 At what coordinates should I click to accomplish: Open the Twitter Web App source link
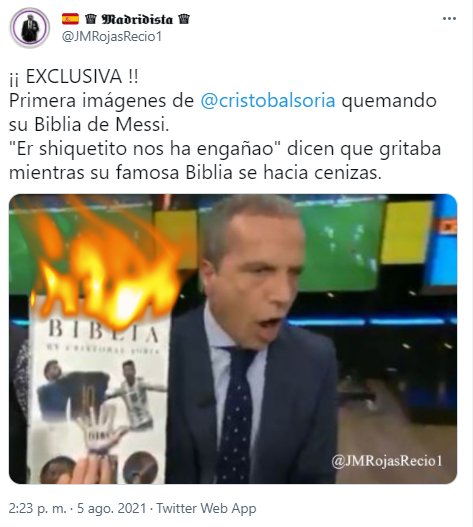206,508
